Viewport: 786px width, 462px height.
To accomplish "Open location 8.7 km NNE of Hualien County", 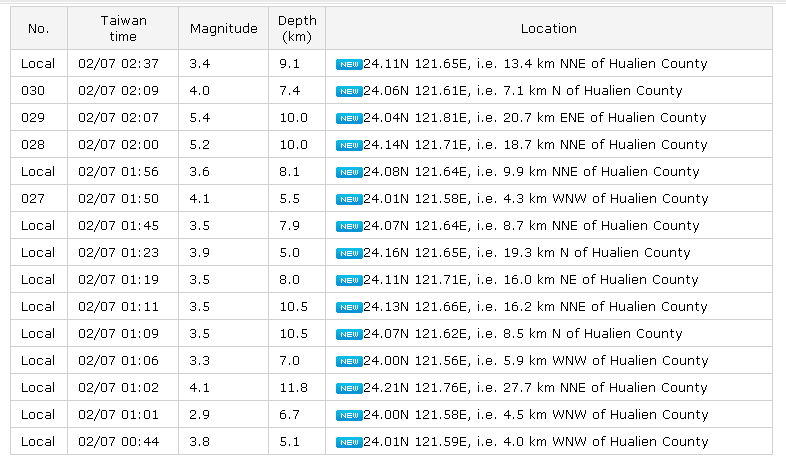I will [531, 226].
